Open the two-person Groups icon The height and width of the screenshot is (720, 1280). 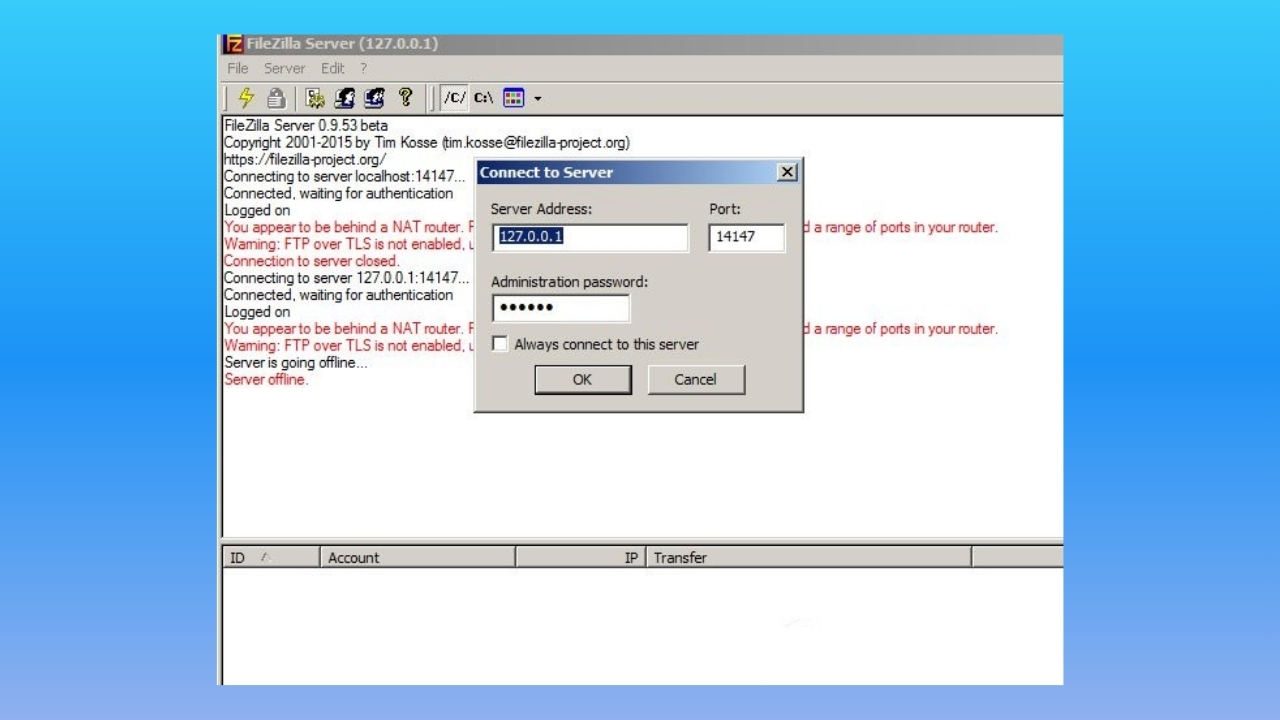click(x=375, y=98)
